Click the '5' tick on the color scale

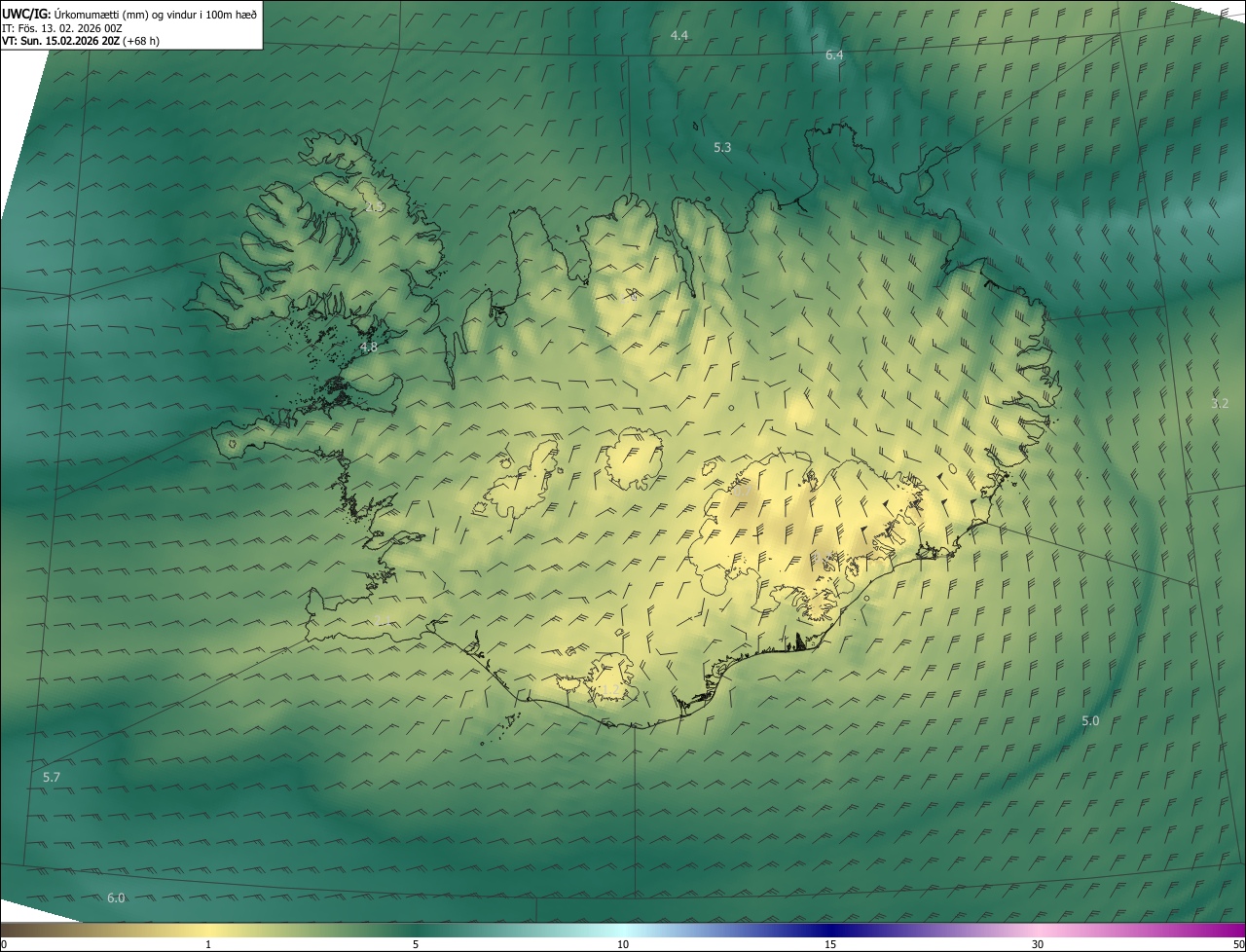(x=416, y=945)
